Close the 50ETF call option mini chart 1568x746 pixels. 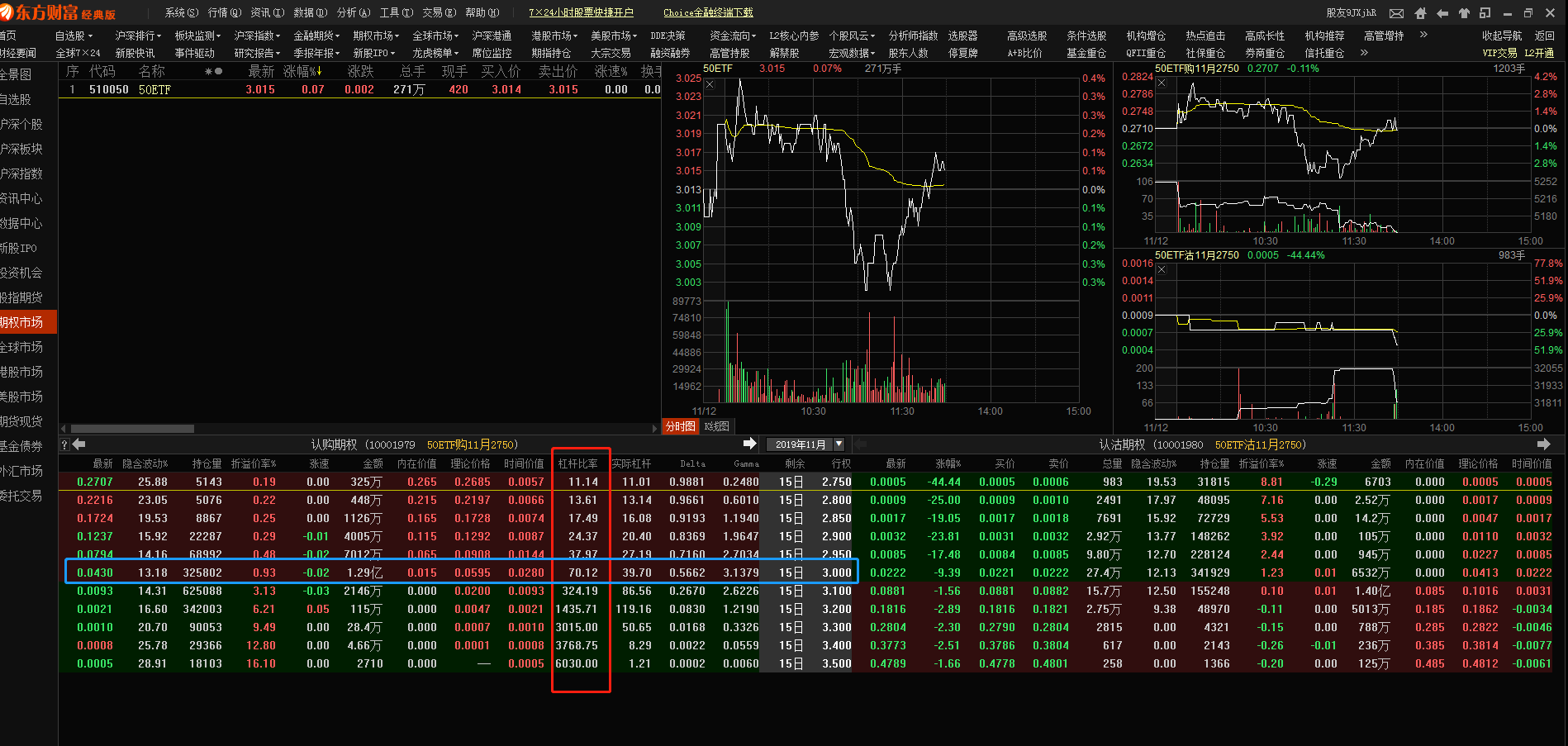click(1162, 83)
